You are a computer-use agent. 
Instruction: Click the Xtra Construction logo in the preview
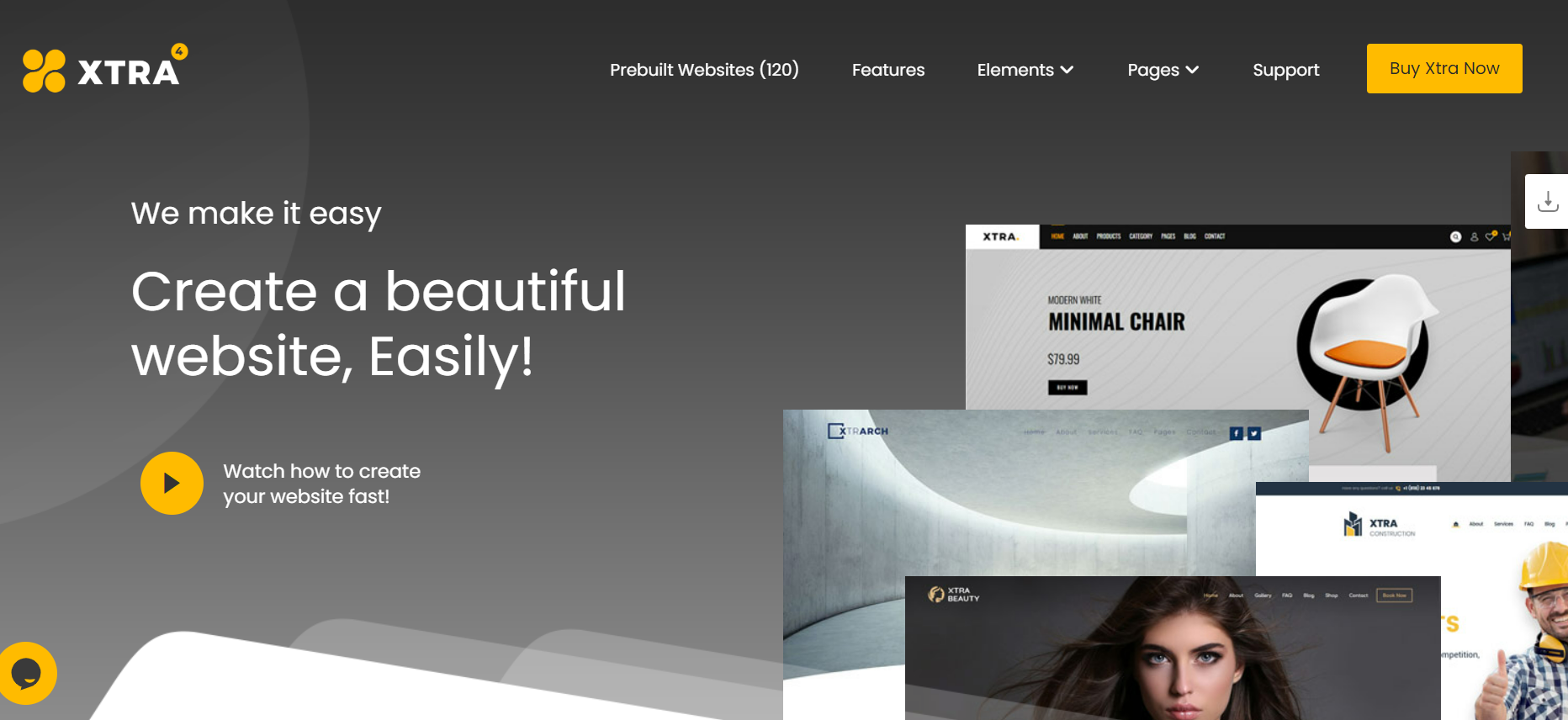click(x=1380, y=526)
